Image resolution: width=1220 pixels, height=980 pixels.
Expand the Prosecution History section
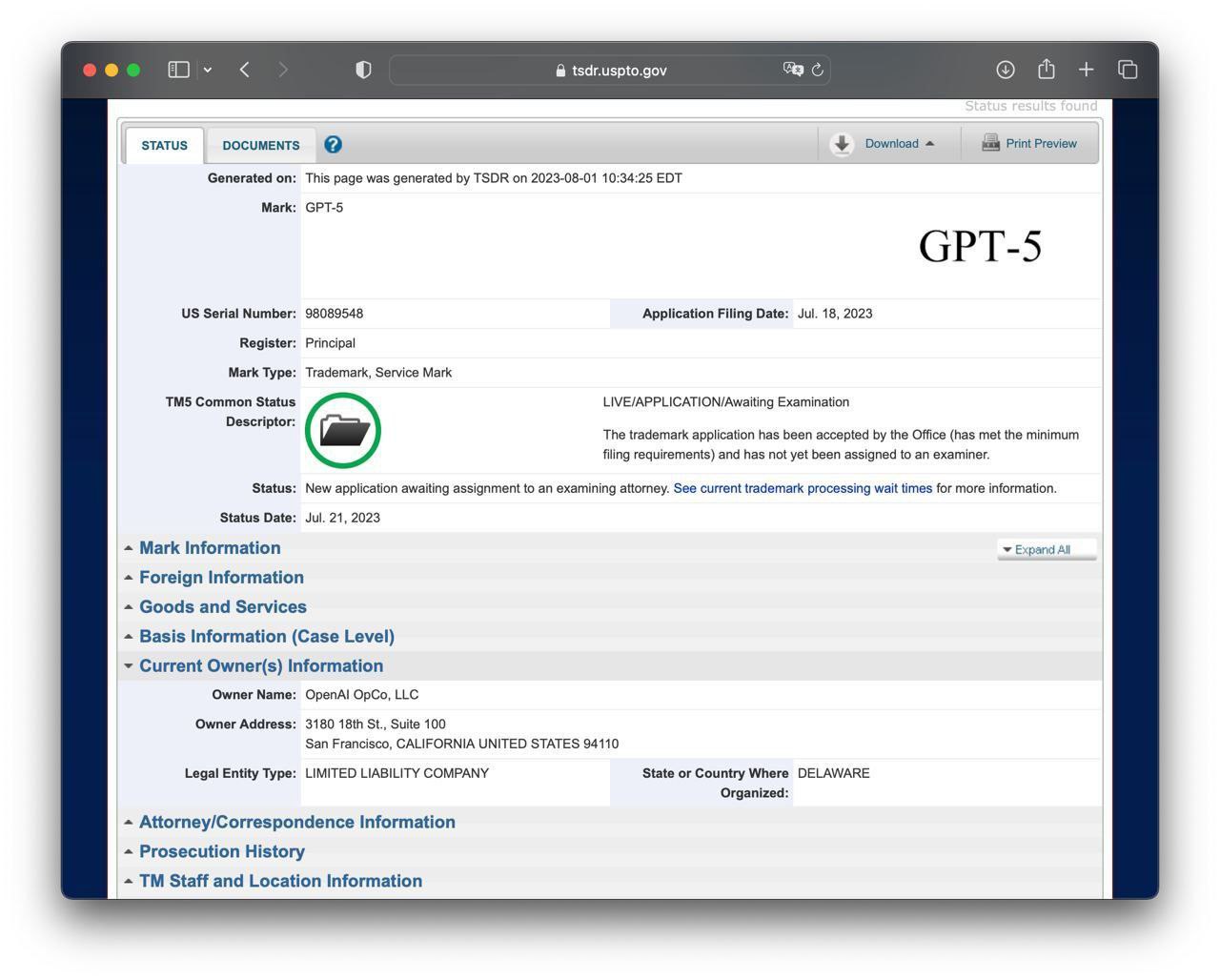[221, 852]
